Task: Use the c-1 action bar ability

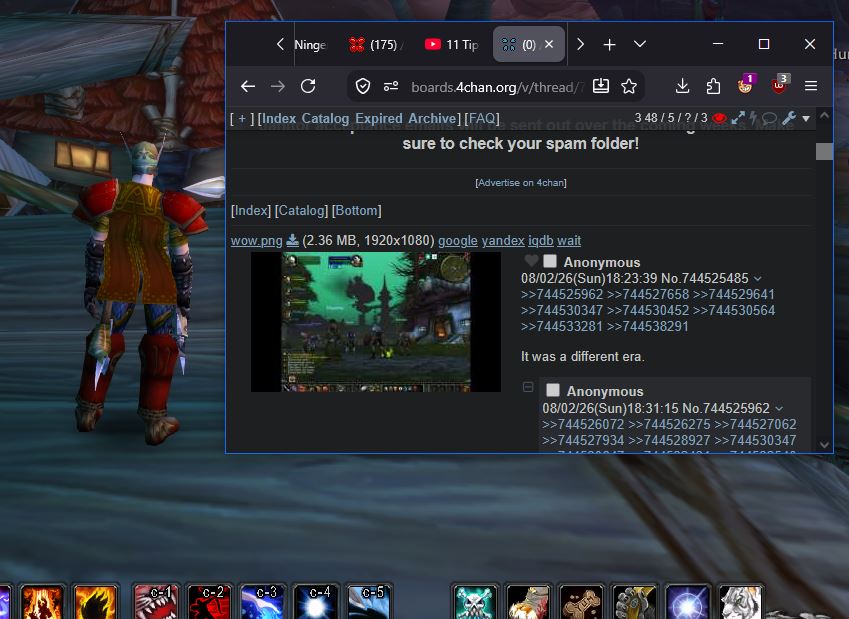Action: [x=156, y=602]
